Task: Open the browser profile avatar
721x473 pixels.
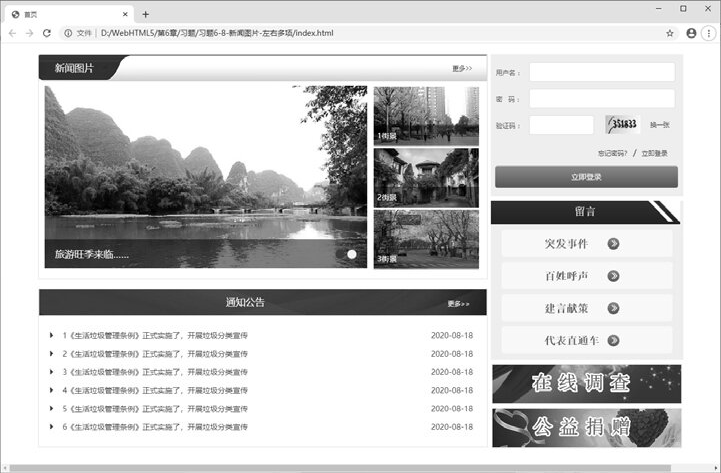Action: tap(691, 33)
